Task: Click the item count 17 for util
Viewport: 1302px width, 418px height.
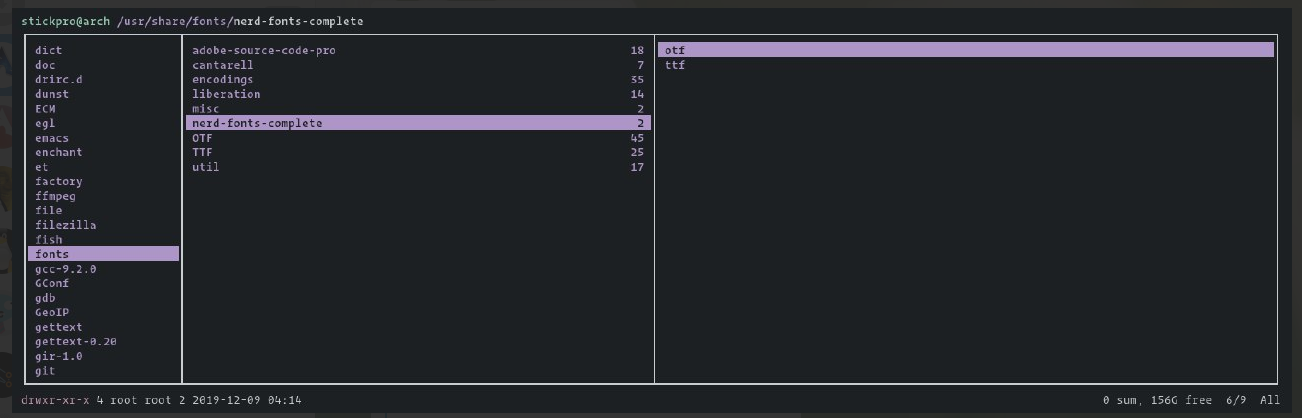Action: [637, 167]
